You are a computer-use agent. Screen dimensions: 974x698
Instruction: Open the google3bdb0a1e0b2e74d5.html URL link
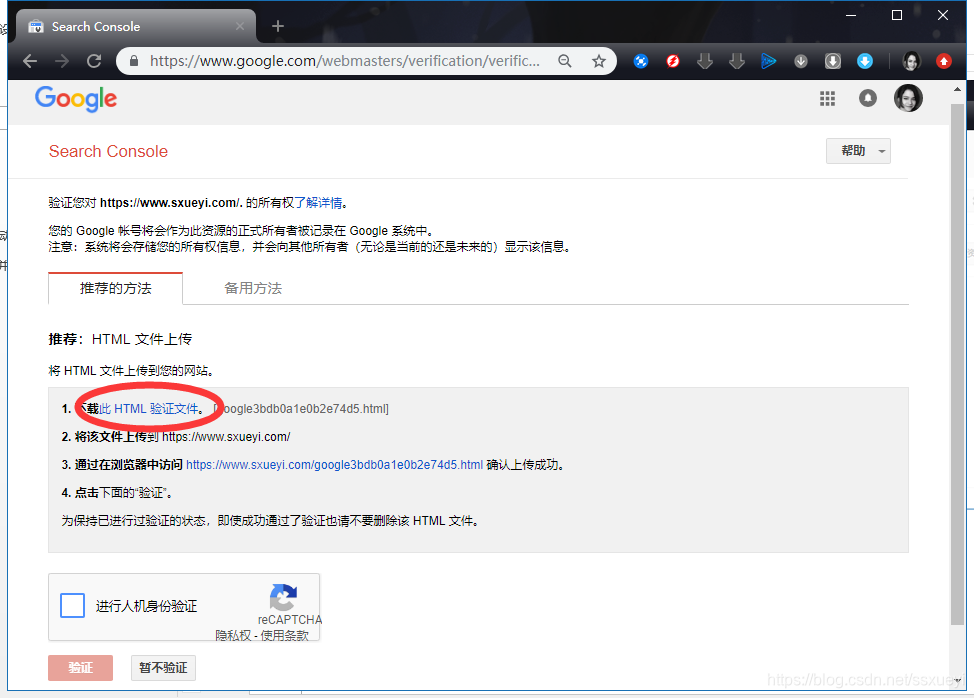tap(334, 465)
